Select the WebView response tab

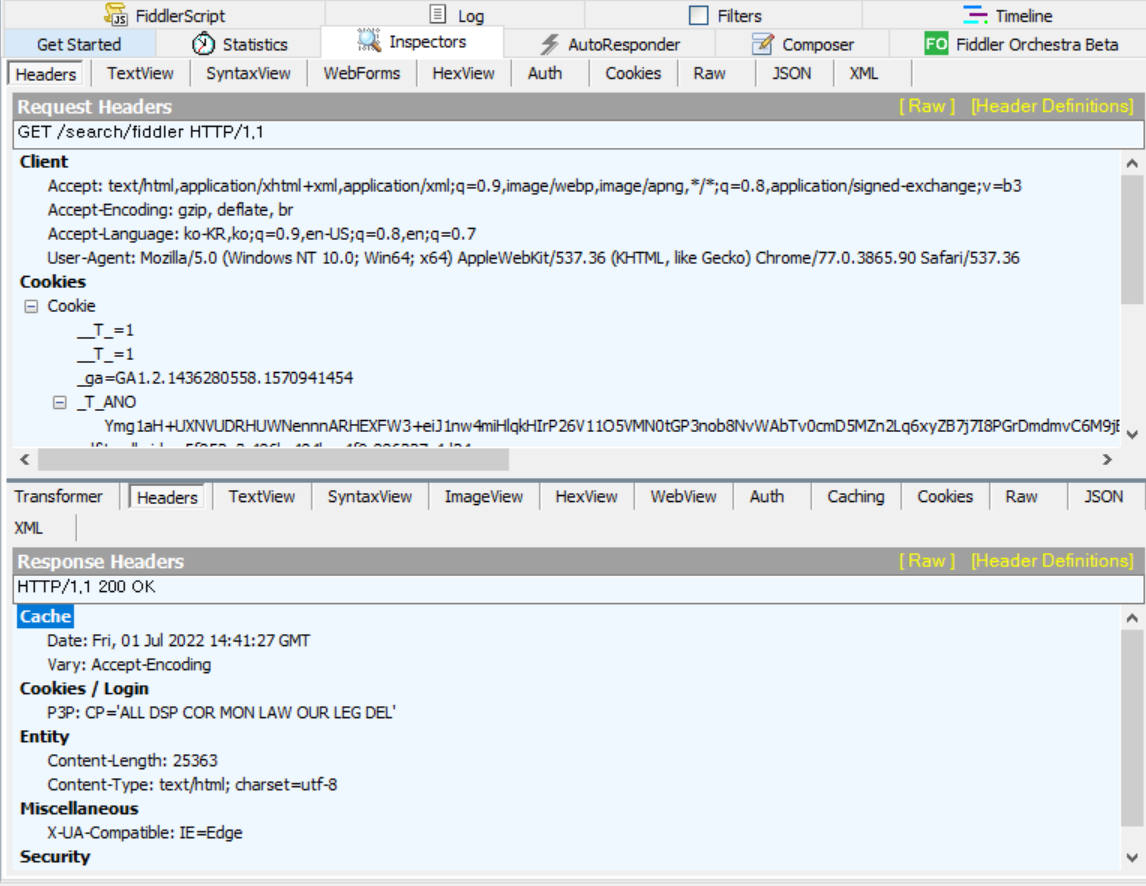683,497
